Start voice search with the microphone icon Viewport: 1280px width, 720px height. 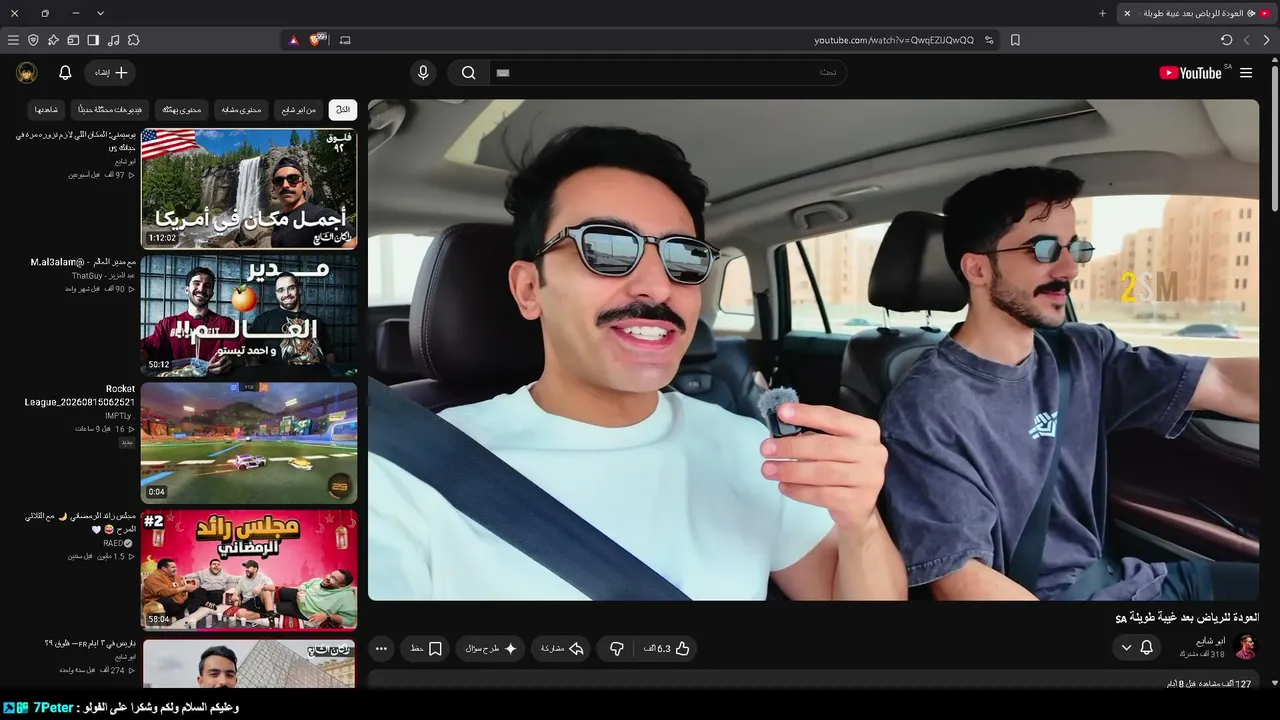click(x=423, y=73)
